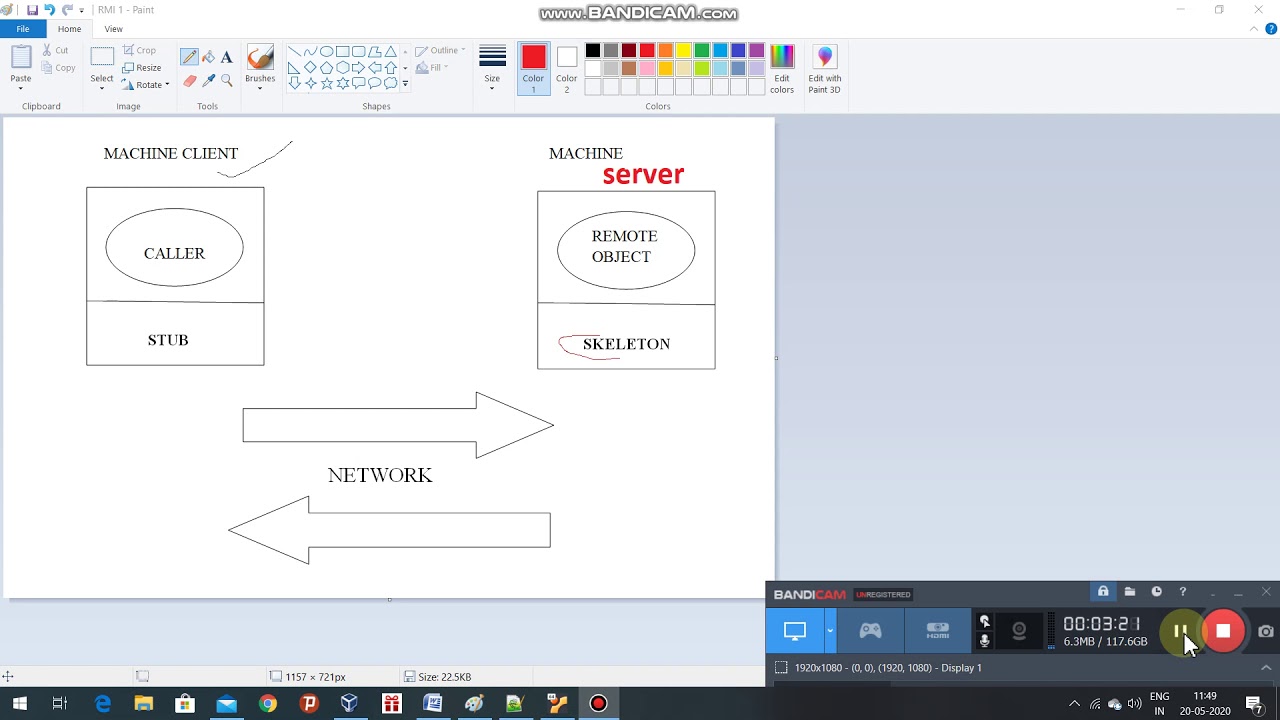The image size is (1280, 720).
Task: Toggle Bandicam lock icon
Action: [1103, 592]
